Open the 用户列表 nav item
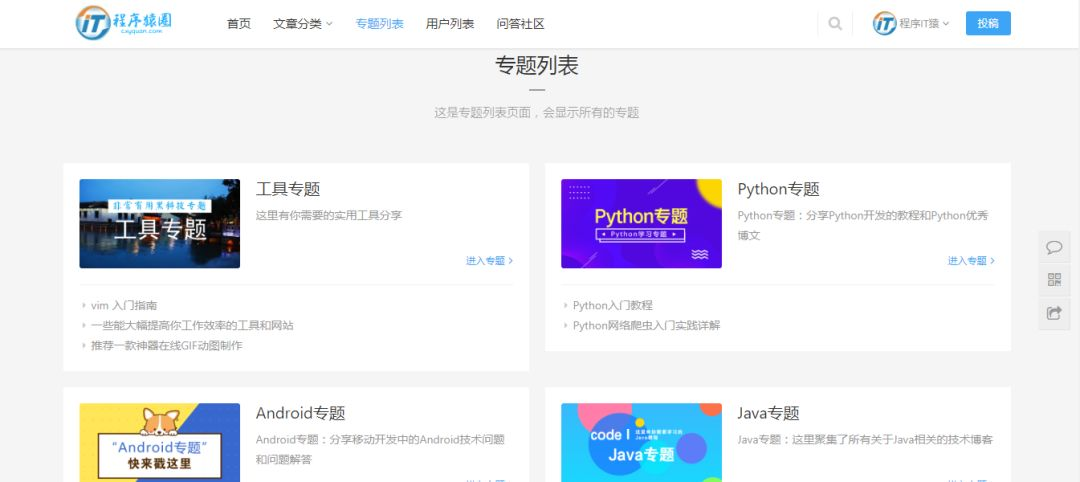The width and height of the screenshot is (1080, 482). click(x=450, y=23)
